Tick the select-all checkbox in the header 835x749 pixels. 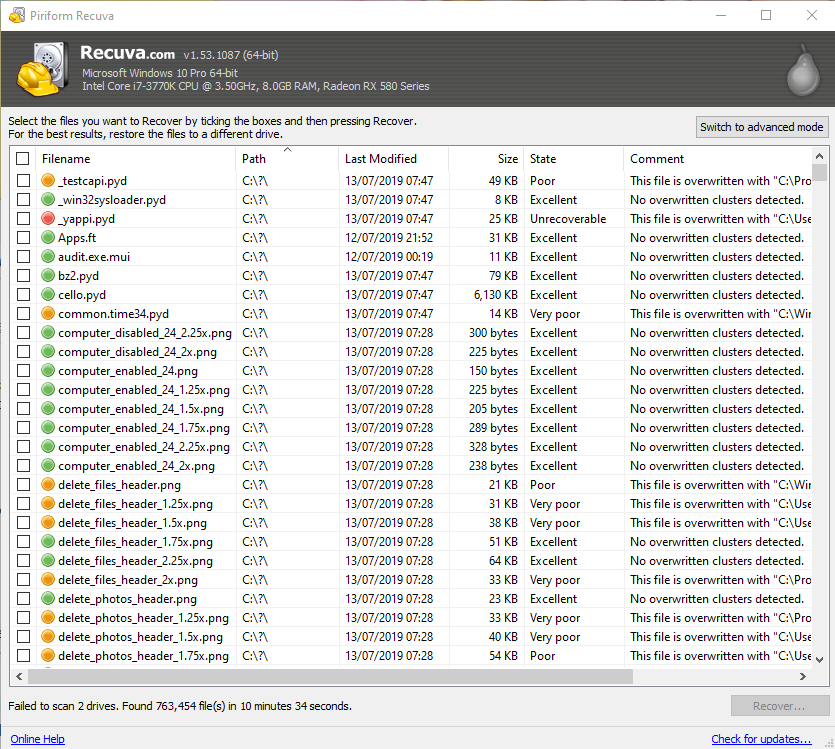(22, 159)
